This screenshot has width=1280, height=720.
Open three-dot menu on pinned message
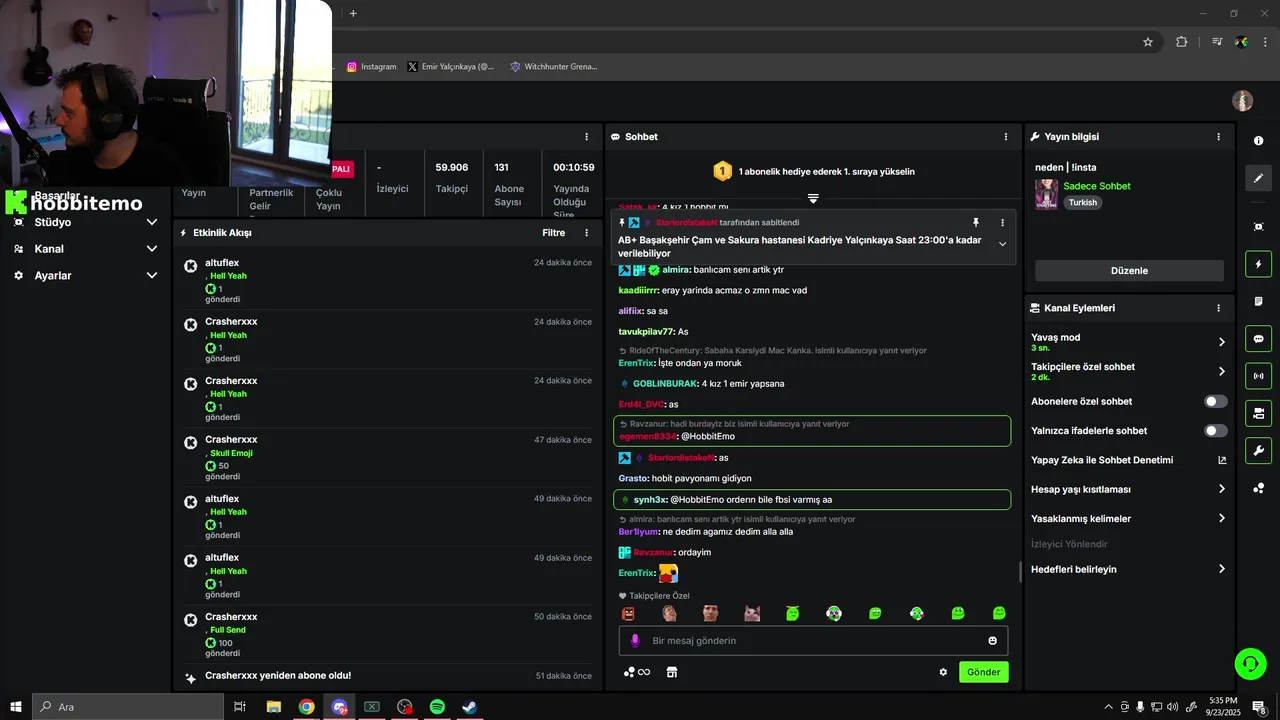[1002, 222]
